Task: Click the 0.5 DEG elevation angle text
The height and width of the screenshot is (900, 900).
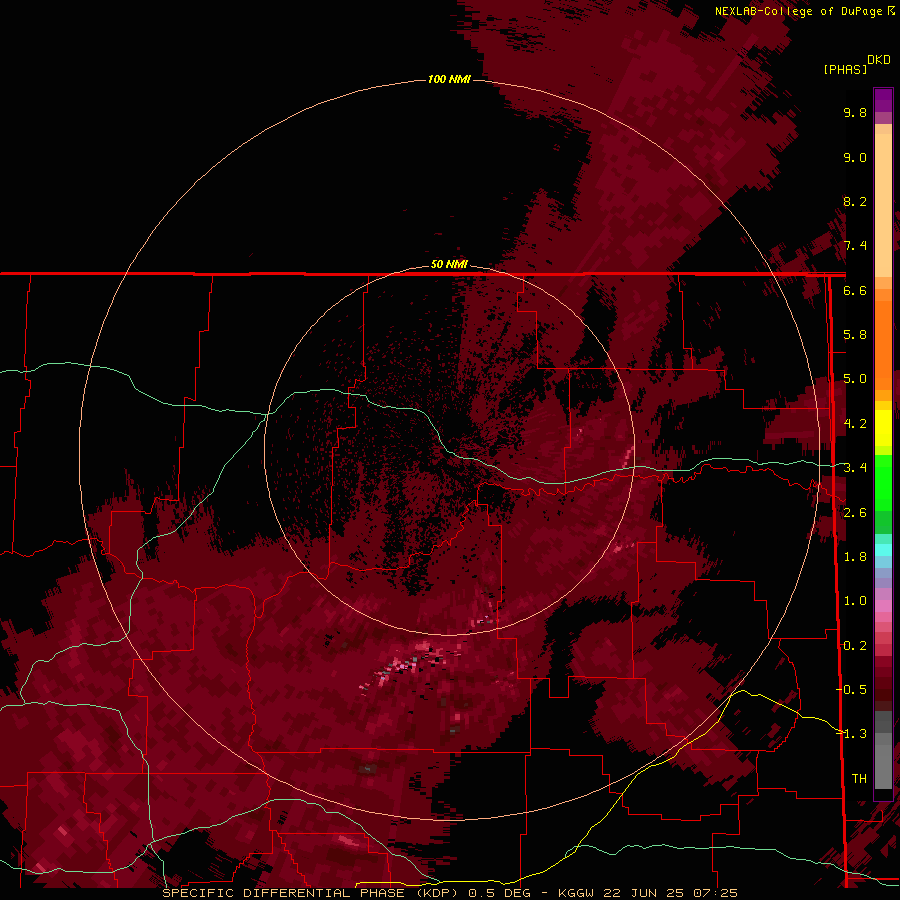Action: click(498, 893)
